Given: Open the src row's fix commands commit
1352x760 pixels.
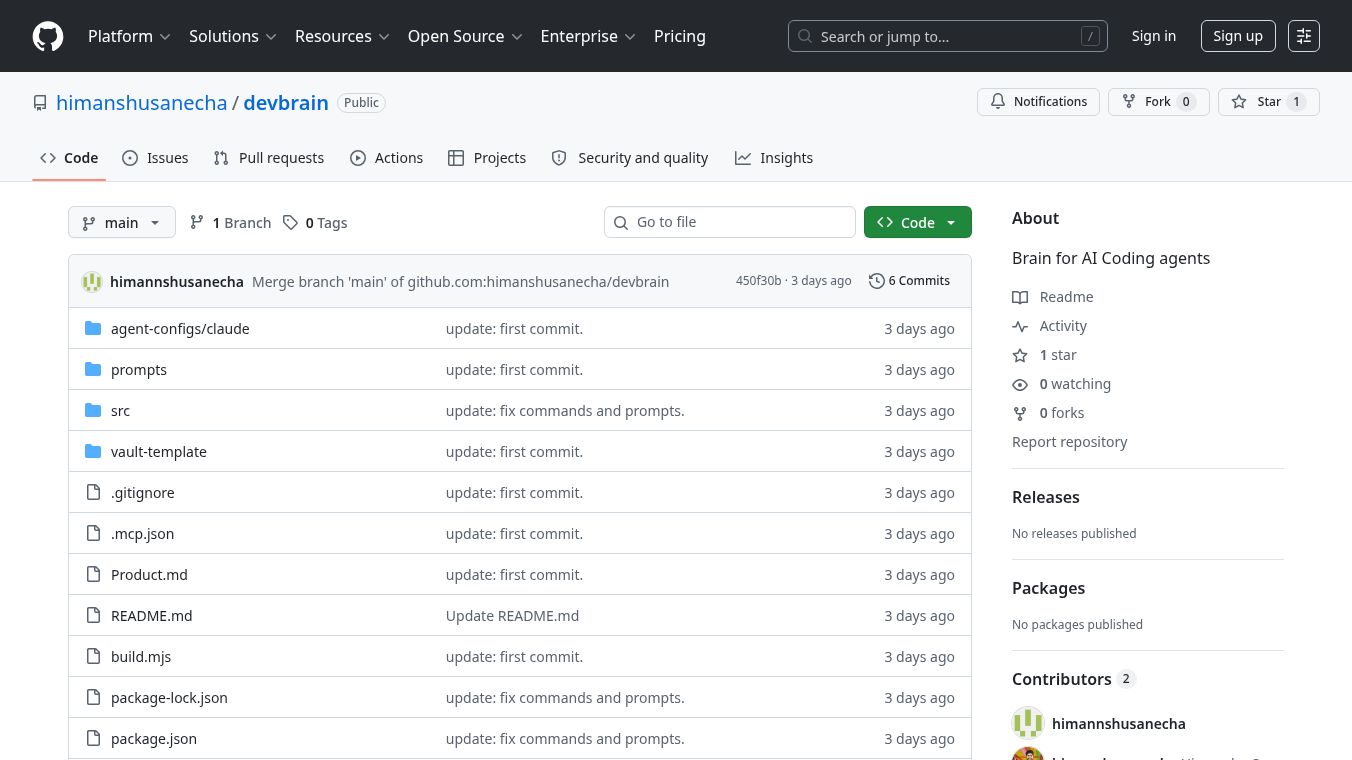Looking at the screenshot, I should (x=565, y=411).
